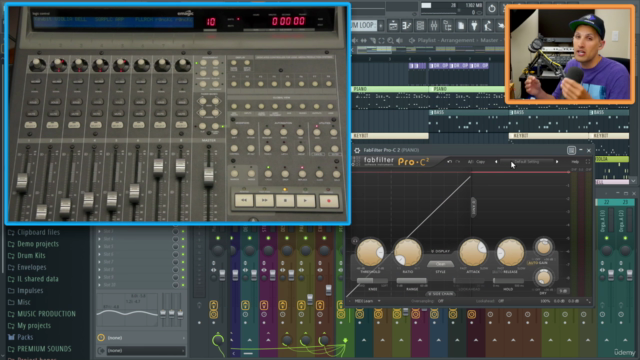Open the Browser view toolbar icon
This screenshot has width=640, height=360.
447,26
